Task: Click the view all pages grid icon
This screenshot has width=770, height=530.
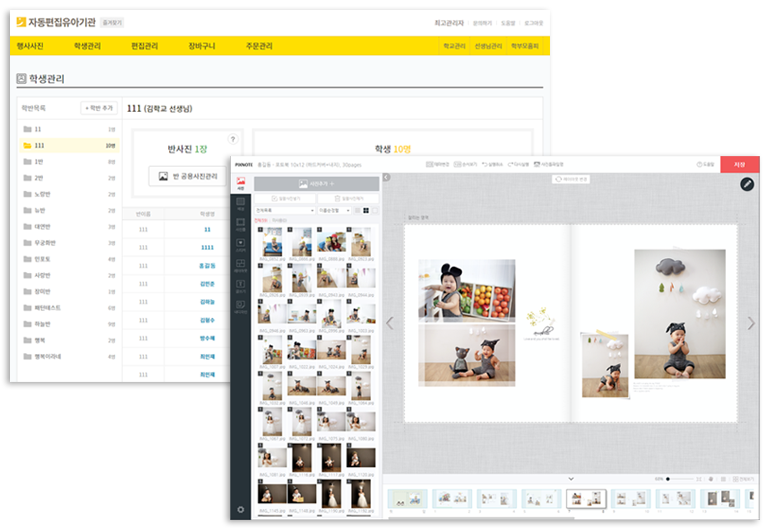Action: coord(736,479)
